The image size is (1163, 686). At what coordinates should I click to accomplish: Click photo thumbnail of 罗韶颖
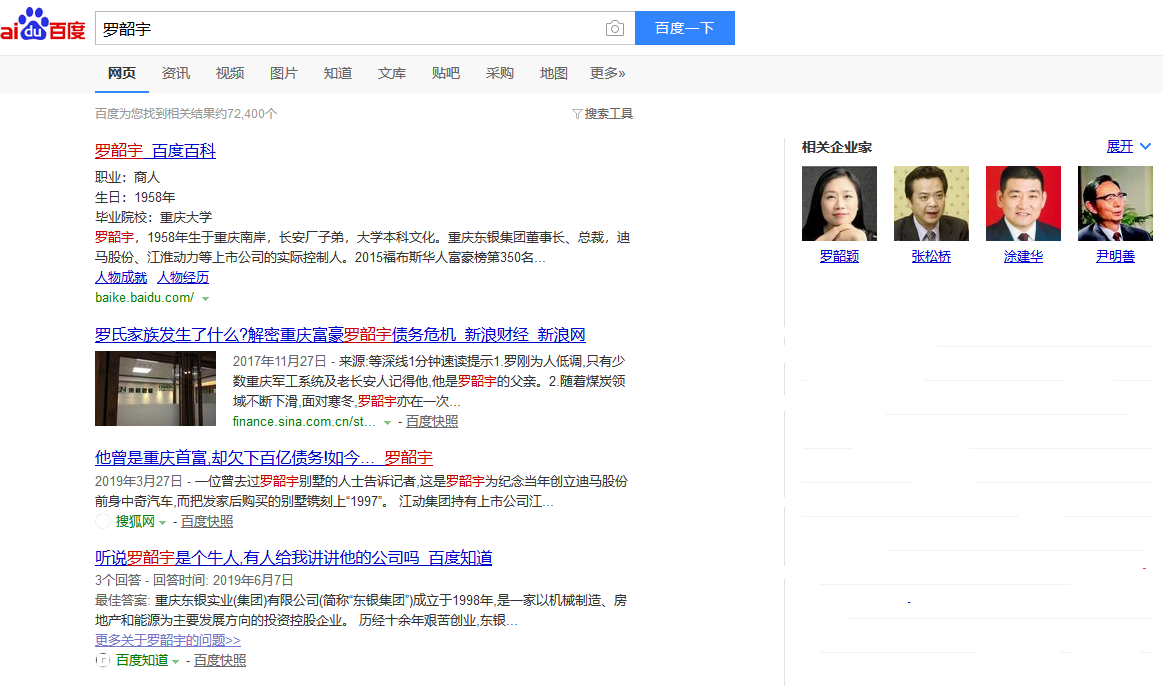point(839,204)
